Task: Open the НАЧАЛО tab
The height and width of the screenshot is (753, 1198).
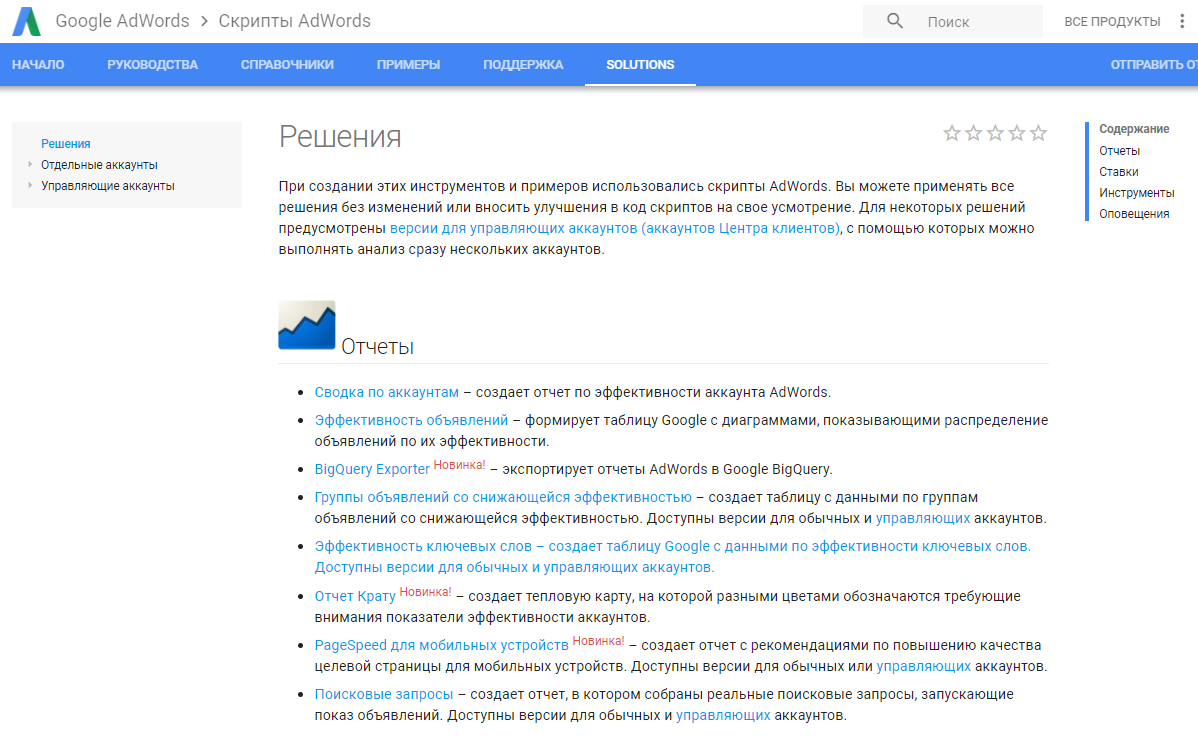Action: [x=38, y=65]
